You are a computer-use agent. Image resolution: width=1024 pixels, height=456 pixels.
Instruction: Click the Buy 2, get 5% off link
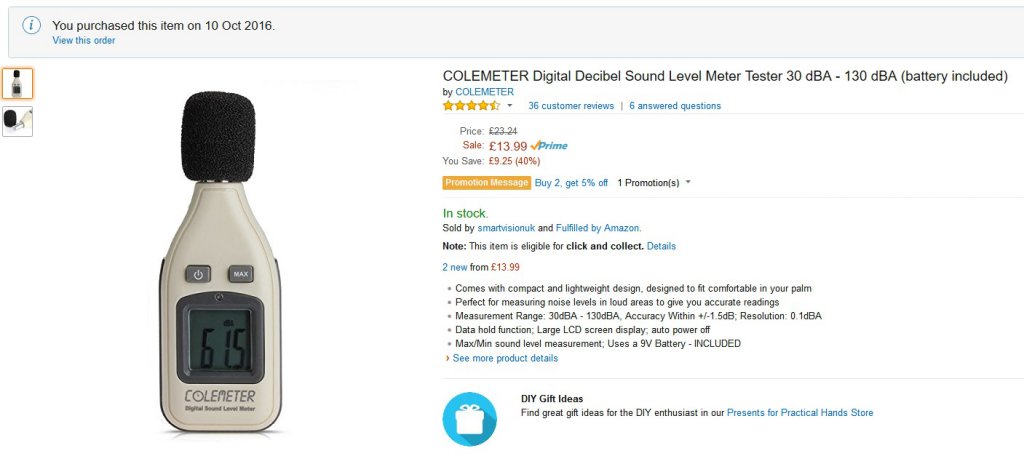(x=571, y=183)
